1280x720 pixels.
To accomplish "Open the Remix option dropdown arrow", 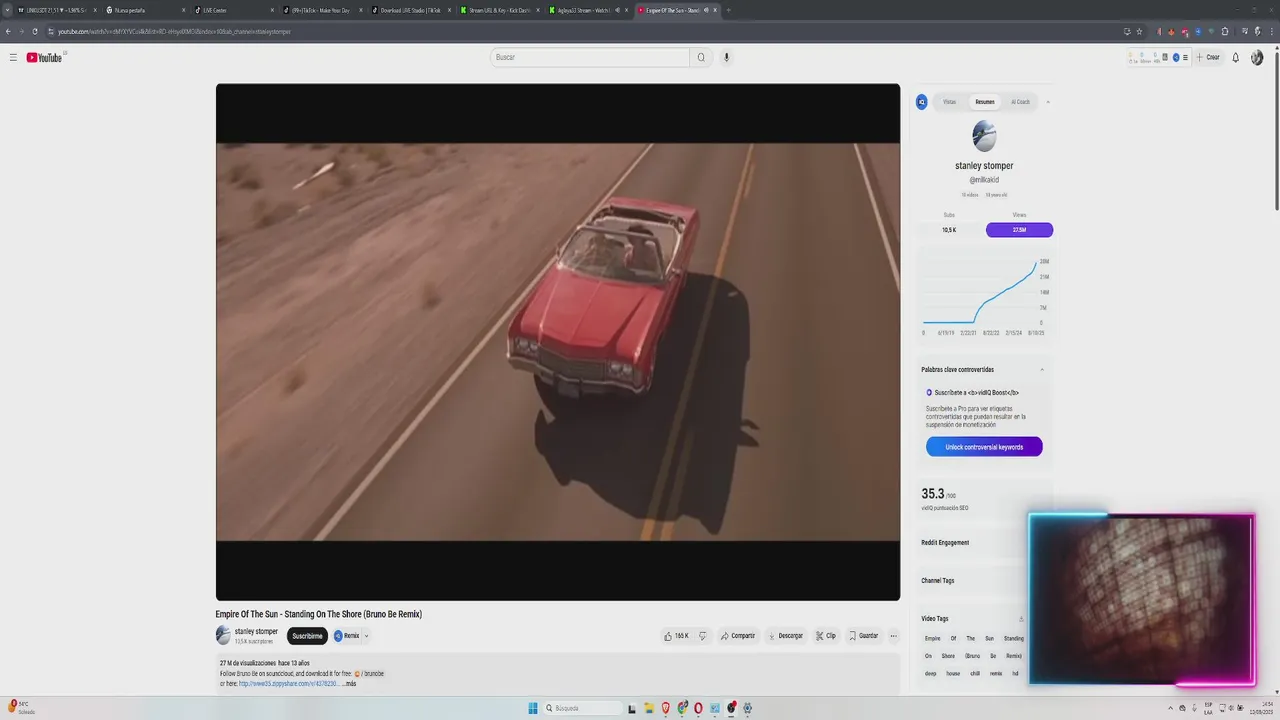I will [366, 636].
